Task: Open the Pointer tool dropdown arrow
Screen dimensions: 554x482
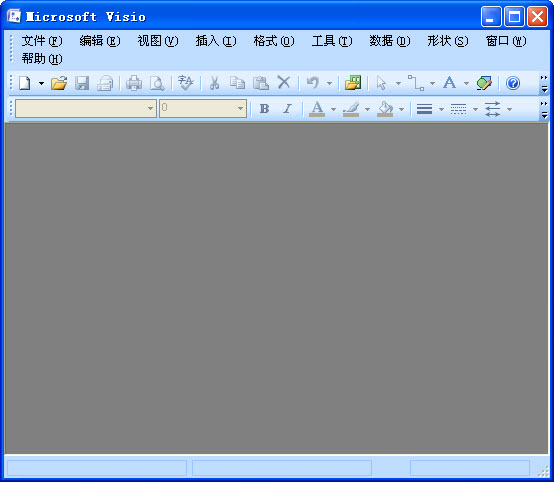Action: pyautogui.click(x=398, y=84)
